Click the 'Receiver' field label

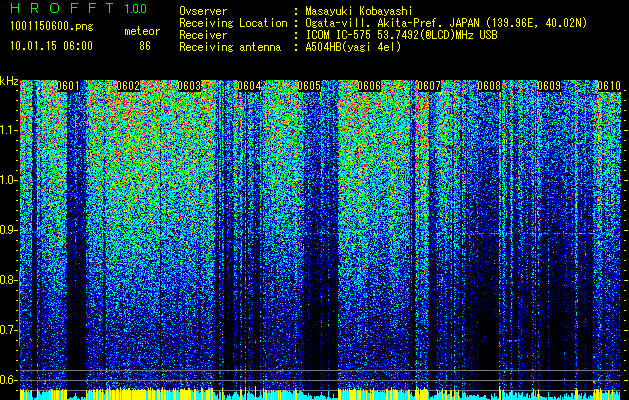pos(203,35)
